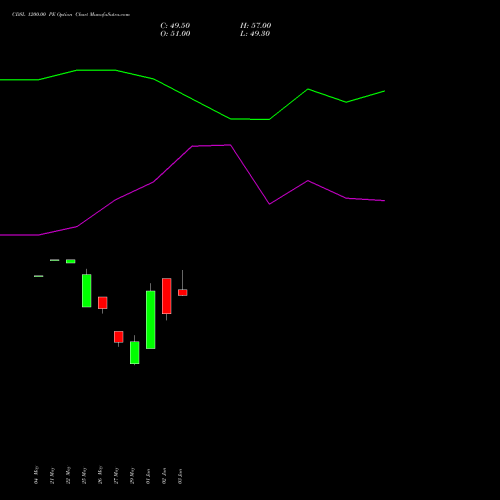Click the '21 May' date axis label
The width and height of the screenshot is (500, 500).
point(52,476)
